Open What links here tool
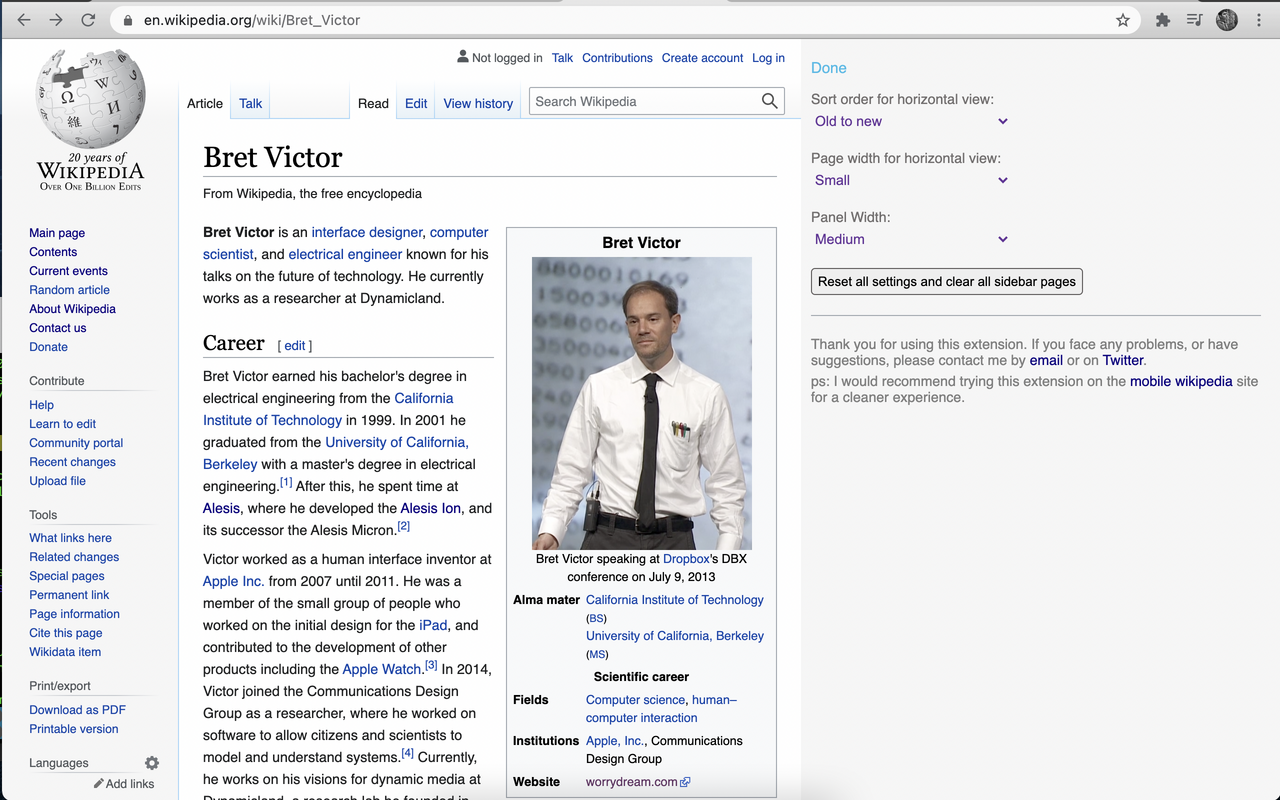The height and width of the screenshot is (800, 1280). click(x=70, y=538)
